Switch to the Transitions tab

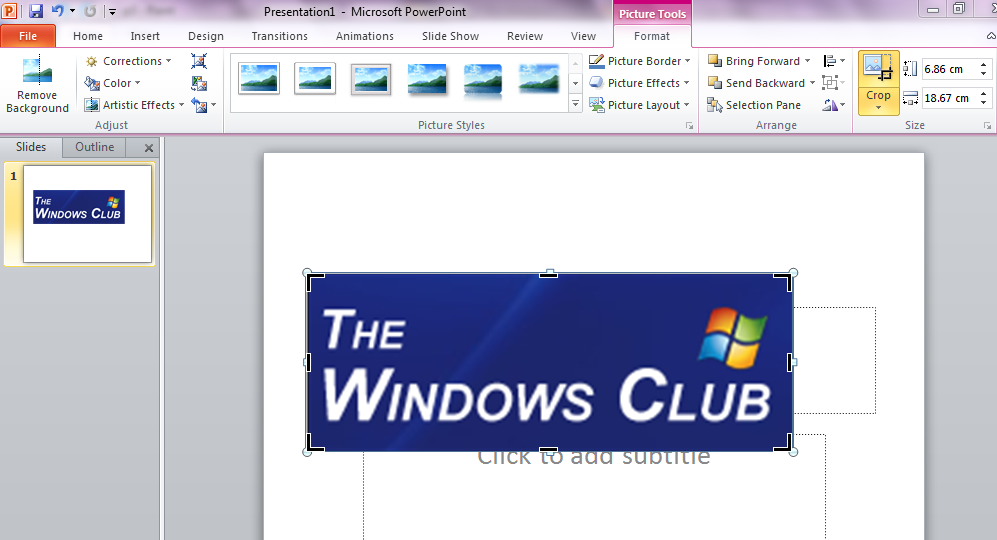point(279,36)
